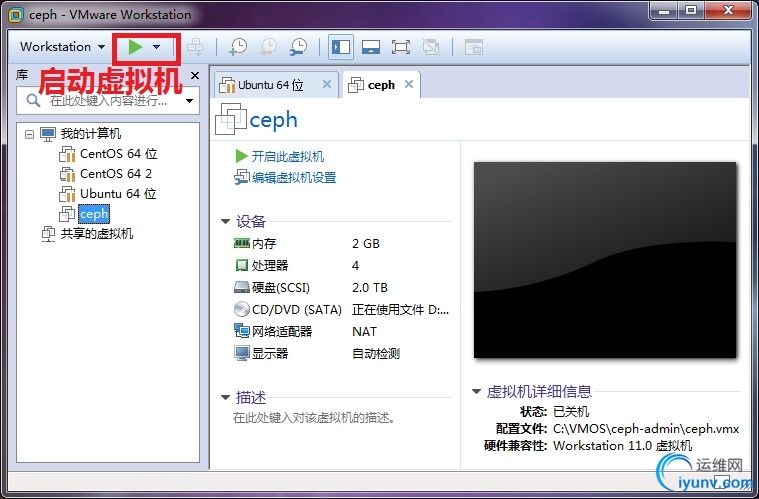Viewport: 759px width, 499px height.
Task: Select ceph in the library tree
Action: 94,214
